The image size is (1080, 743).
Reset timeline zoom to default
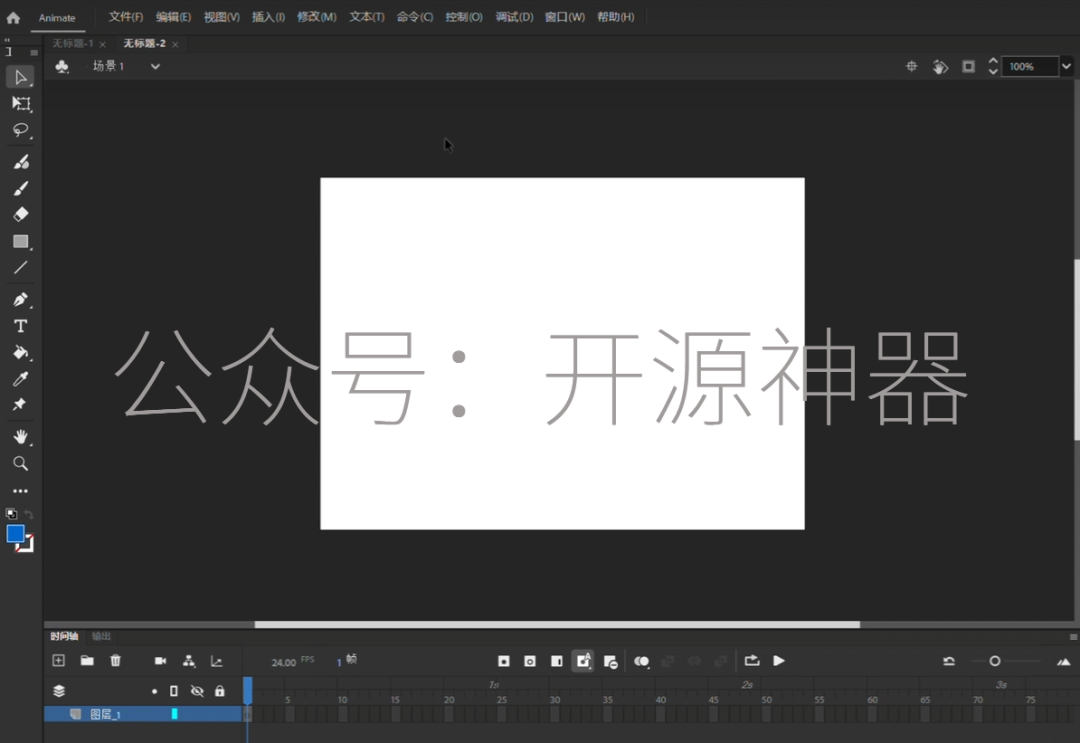point(948,661)
